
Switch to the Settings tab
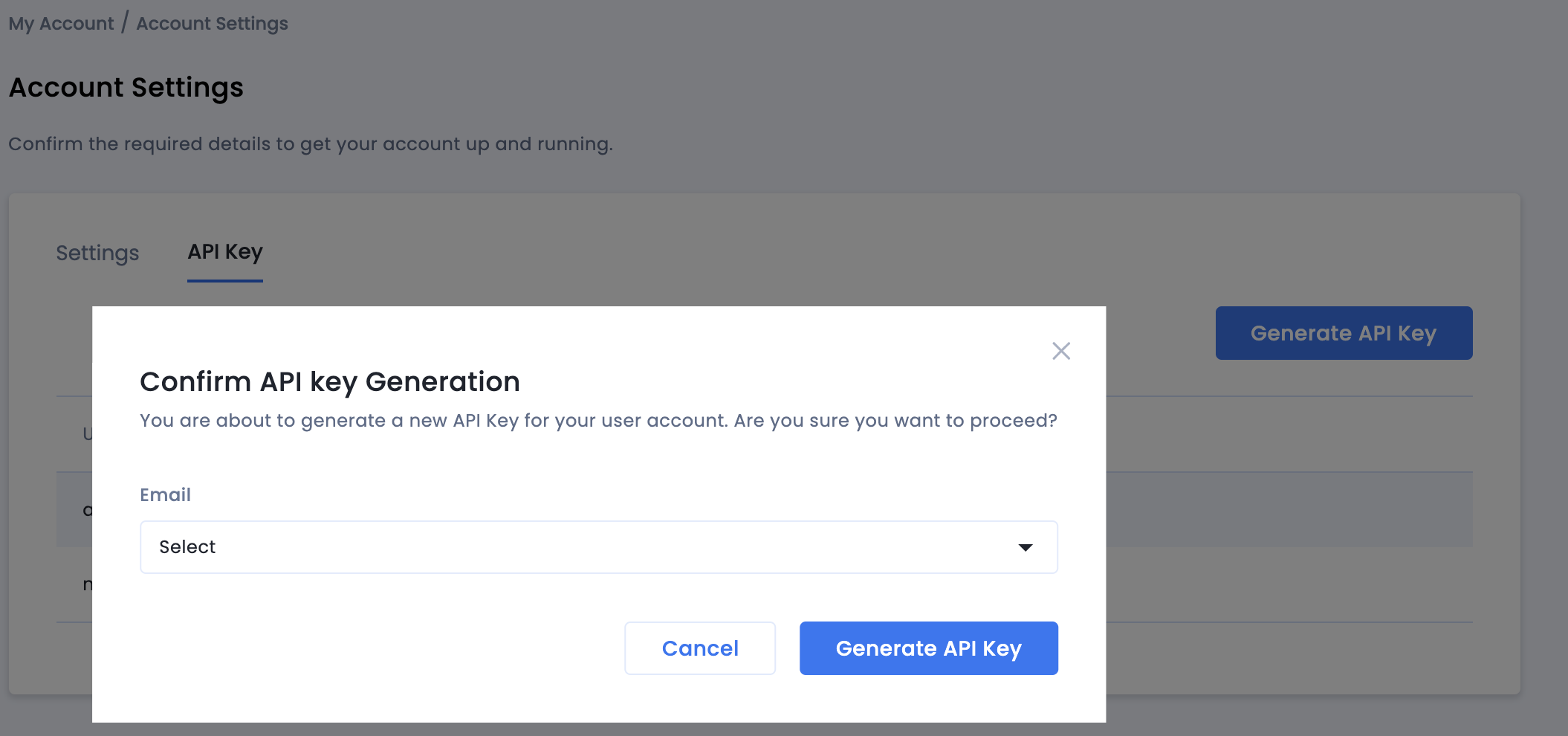97,253
